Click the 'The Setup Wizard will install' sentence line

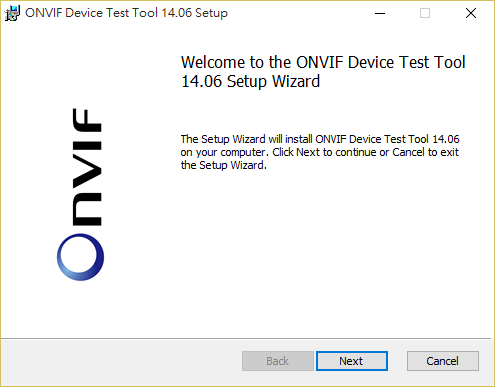320,139
